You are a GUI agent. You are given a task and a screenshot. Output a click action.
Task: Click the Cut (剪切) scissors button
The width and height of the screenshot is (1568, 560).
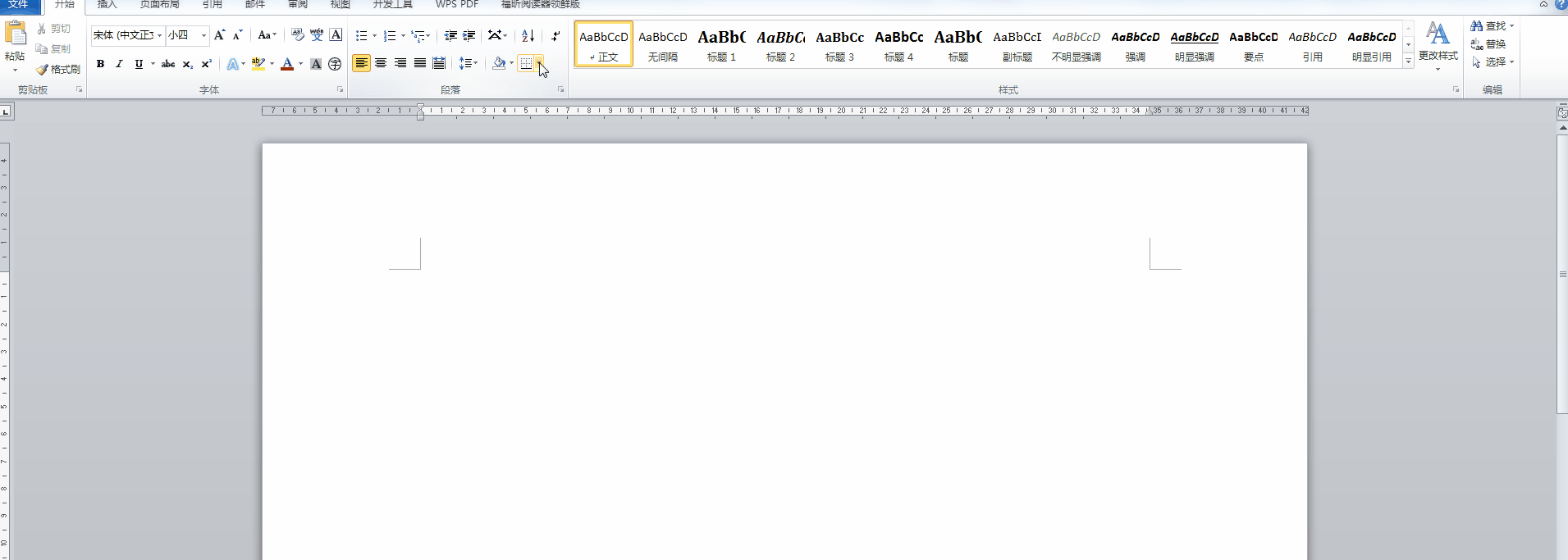pyautogui.click(x=54, y=29)
